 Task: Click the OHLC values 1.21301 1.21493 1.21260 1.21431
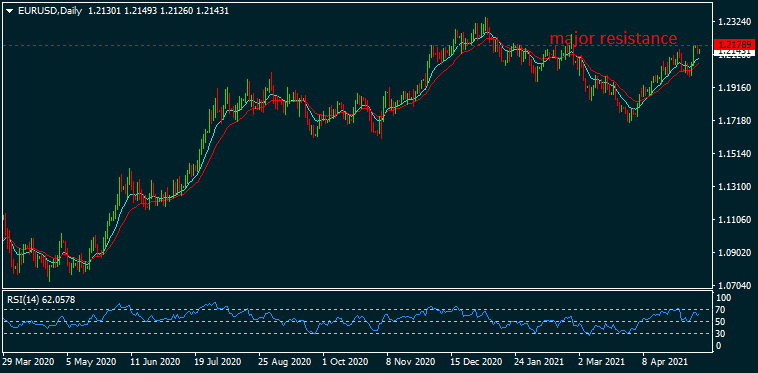159,11
